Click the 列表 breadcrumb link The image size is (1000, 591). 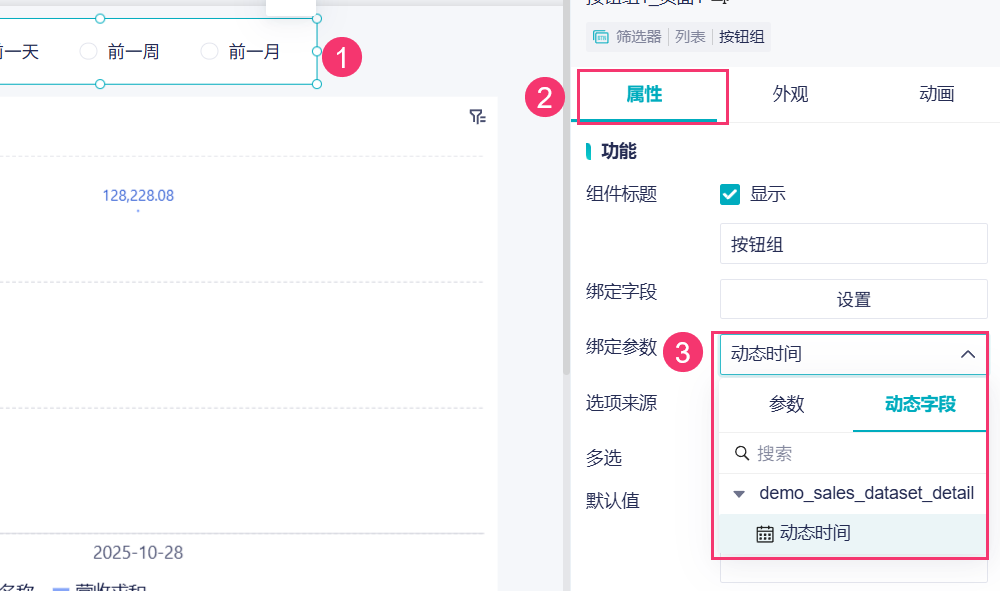tap(690, 37)
